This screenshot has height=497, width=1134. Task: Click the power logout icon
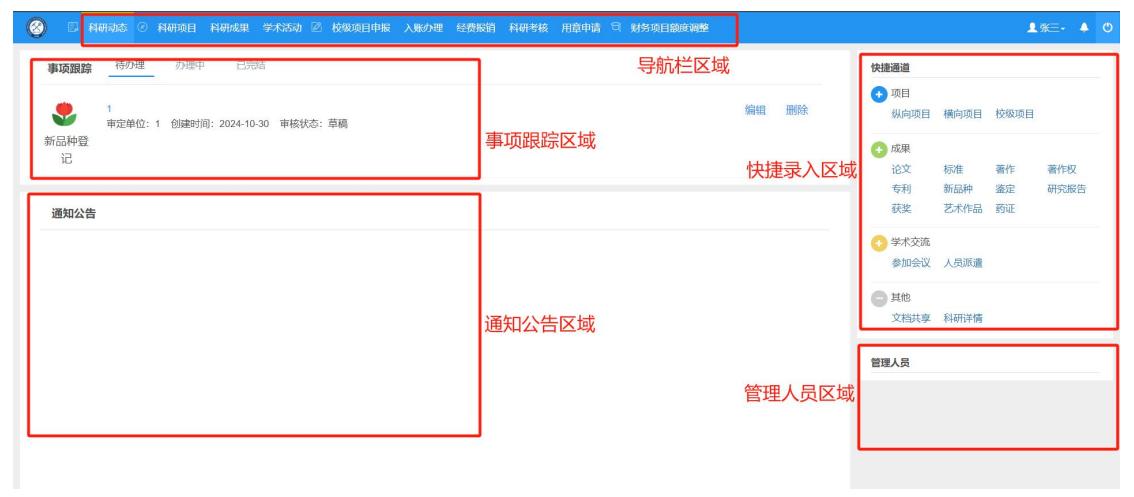1108,28
